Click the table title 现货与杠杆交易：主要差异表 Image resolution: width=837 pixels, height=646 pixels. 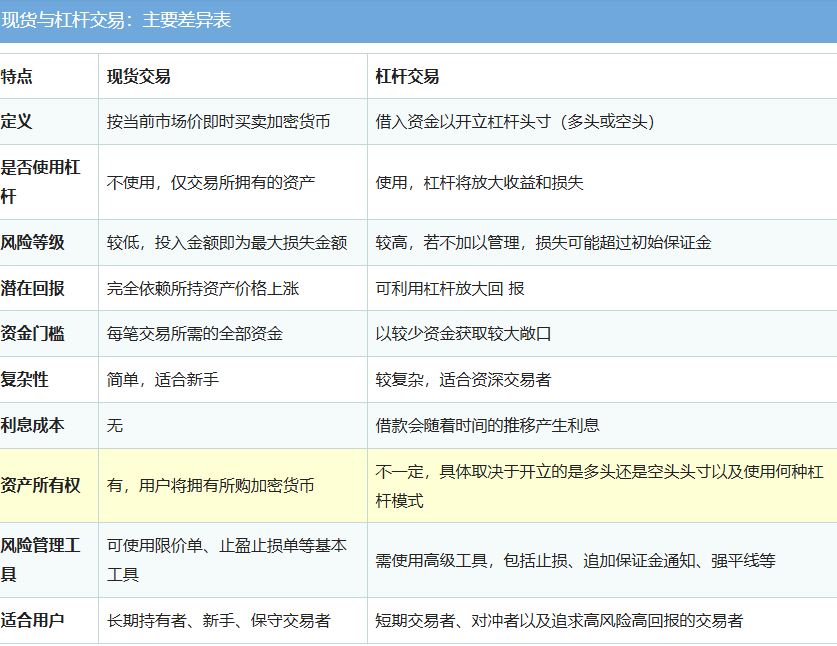click(116, 20)
